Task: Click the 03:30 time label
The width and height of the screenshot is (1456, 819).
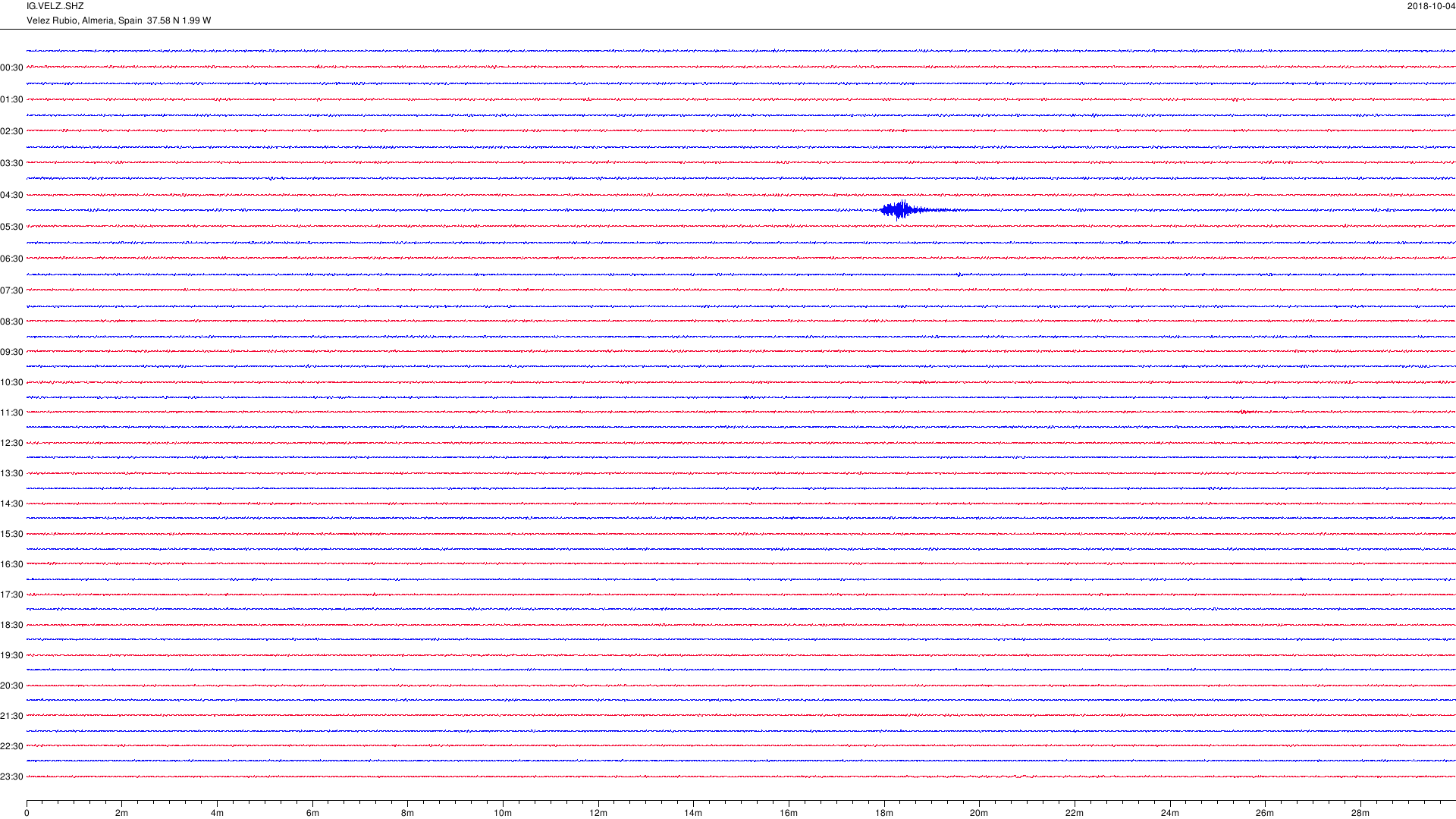Action: [11, 164]
